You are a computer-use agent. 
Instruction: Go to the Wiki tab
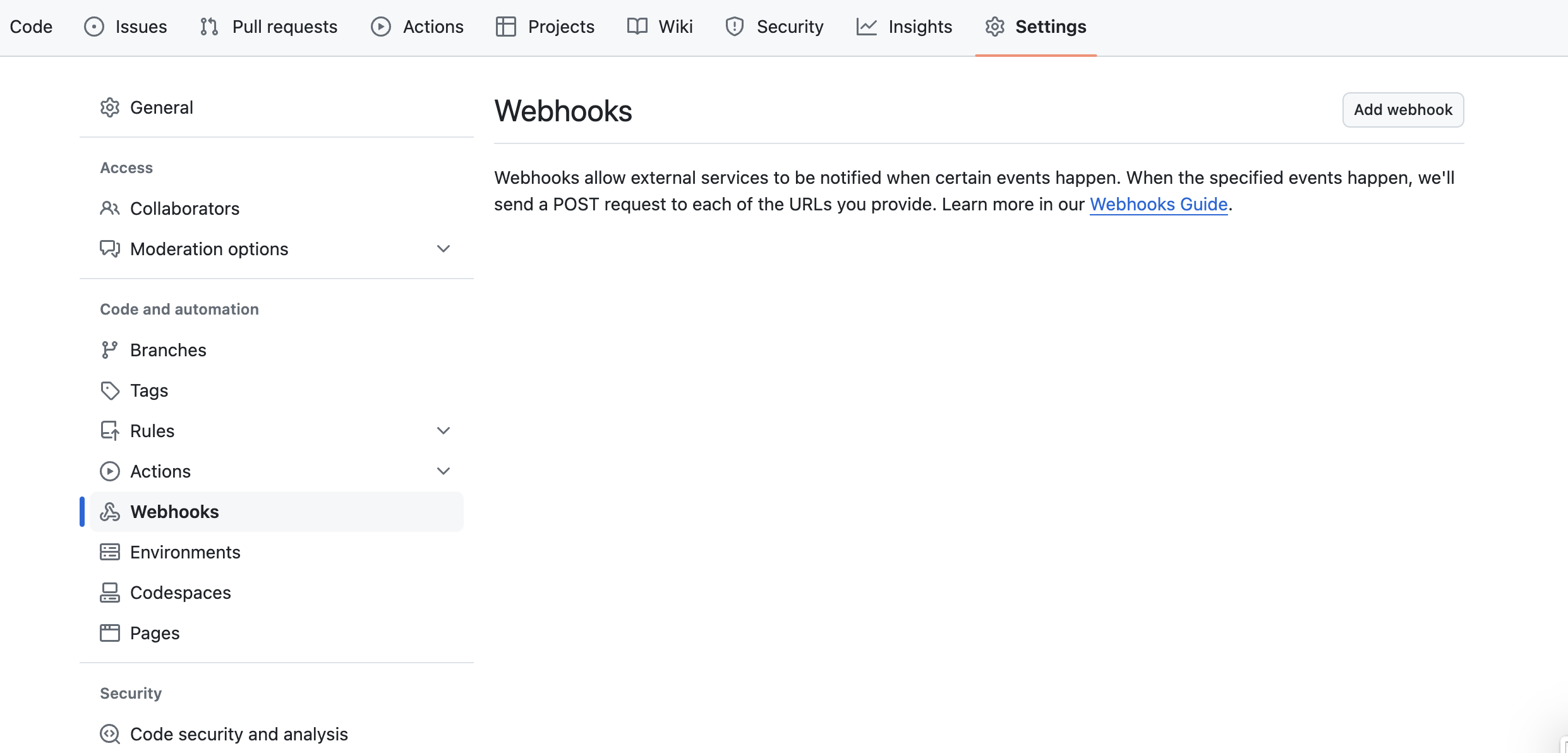(660, 27)
